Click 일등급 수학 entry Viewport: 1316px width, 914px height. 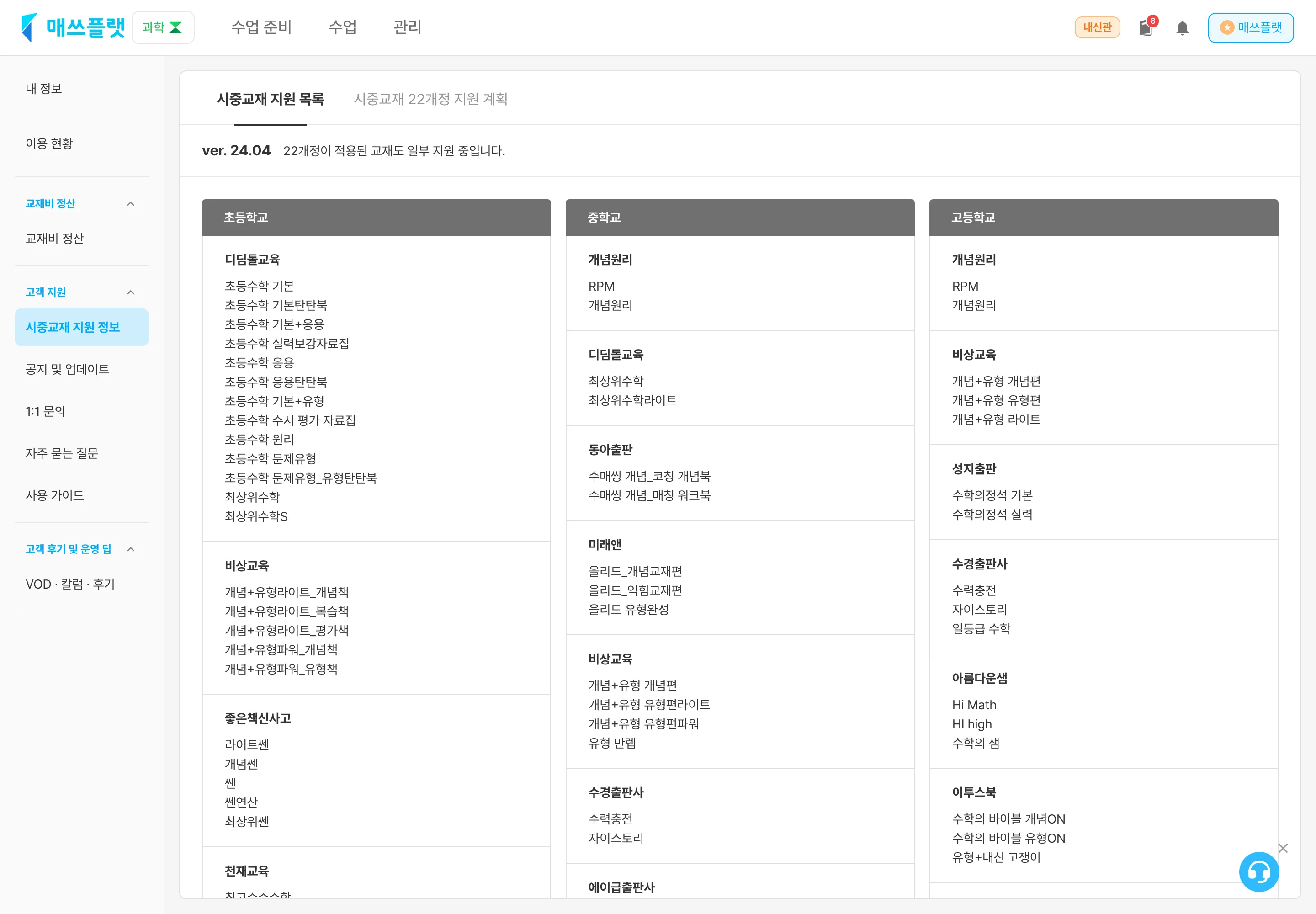click(x=982, y=628)
